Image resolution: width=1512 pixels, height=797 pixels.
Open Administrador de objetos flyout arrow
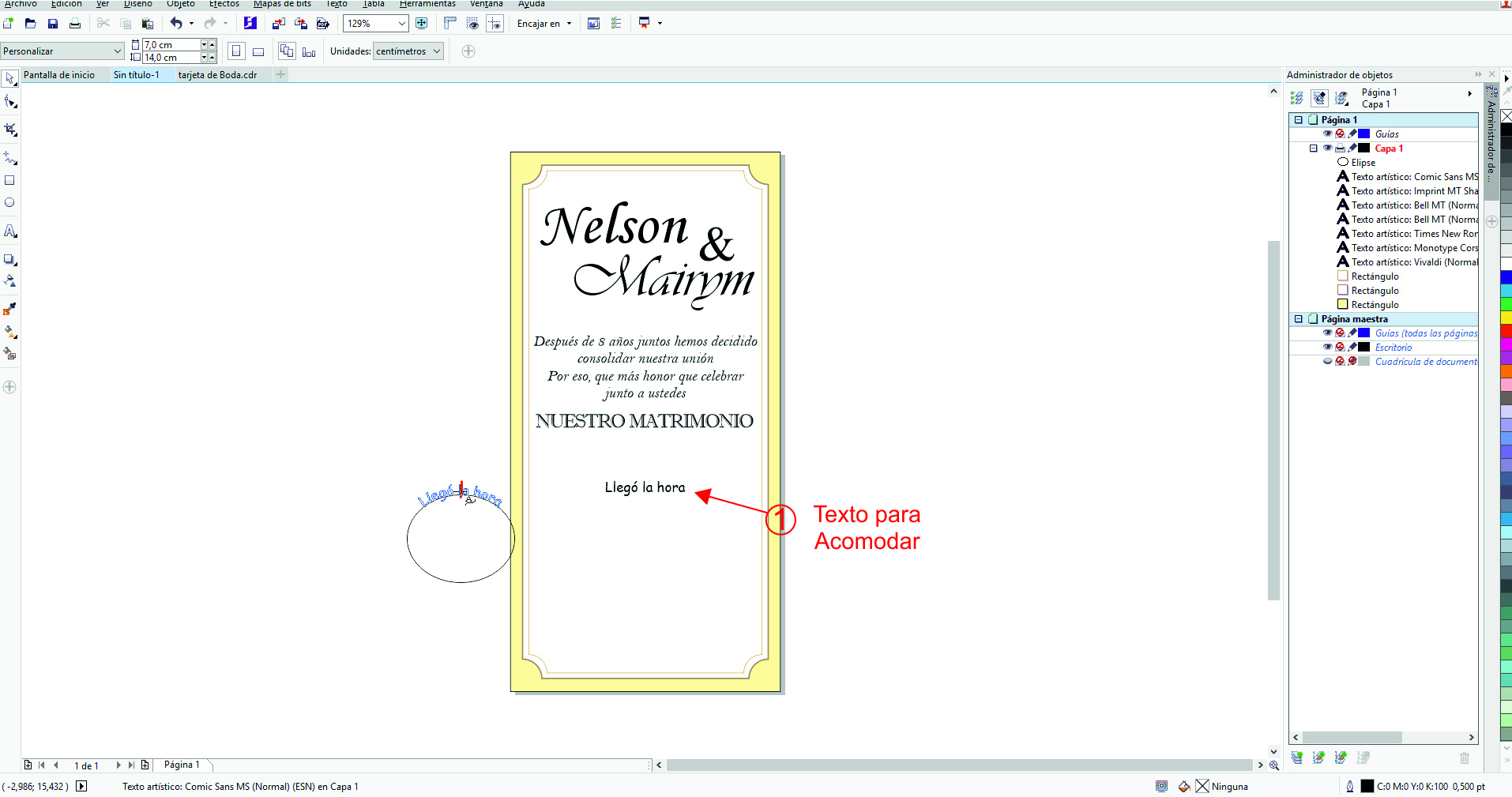(x=1469, y=94)
